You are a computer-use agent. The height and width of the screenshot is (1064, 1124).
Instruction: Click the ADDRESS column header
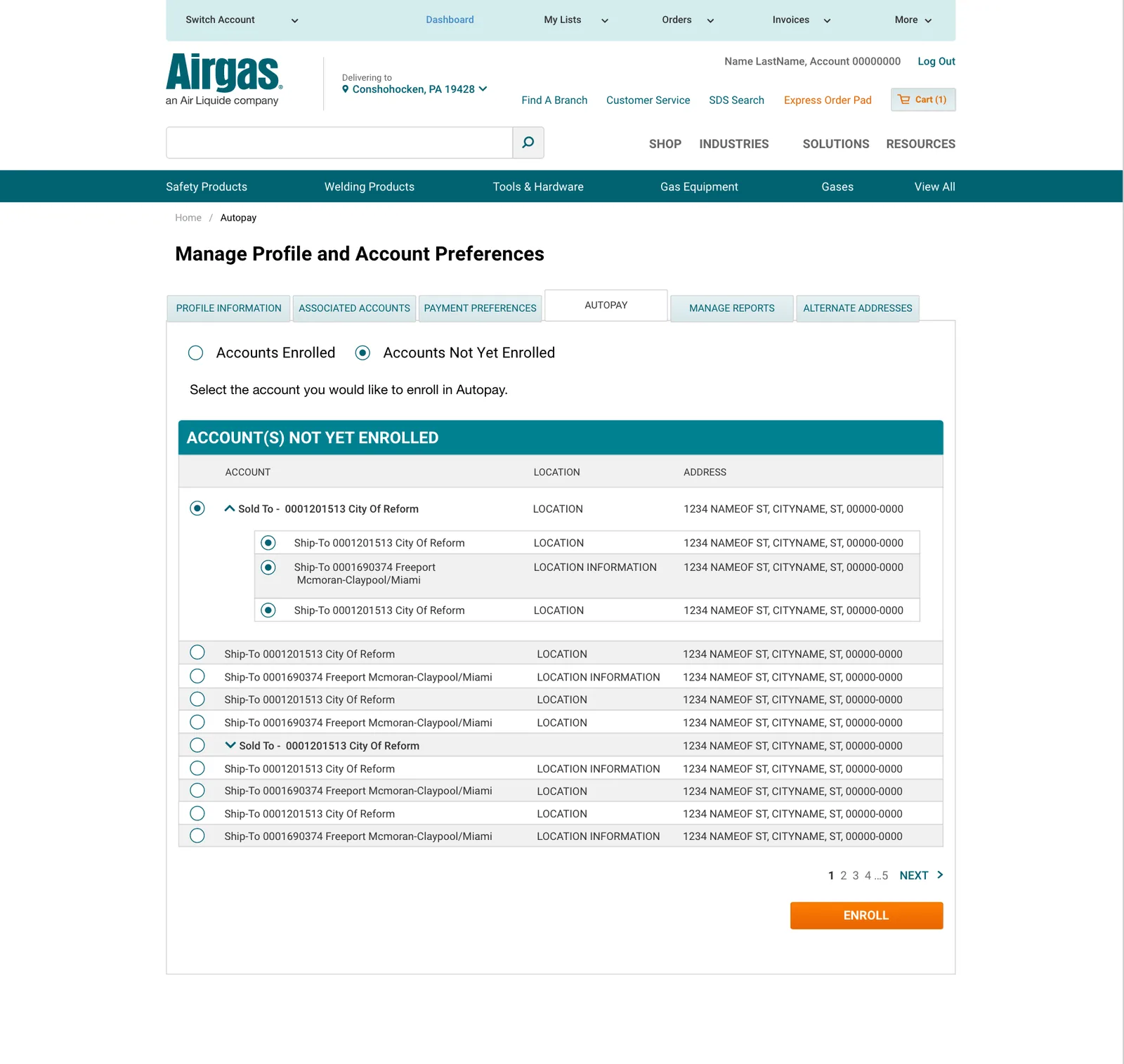tap(705, 472)
